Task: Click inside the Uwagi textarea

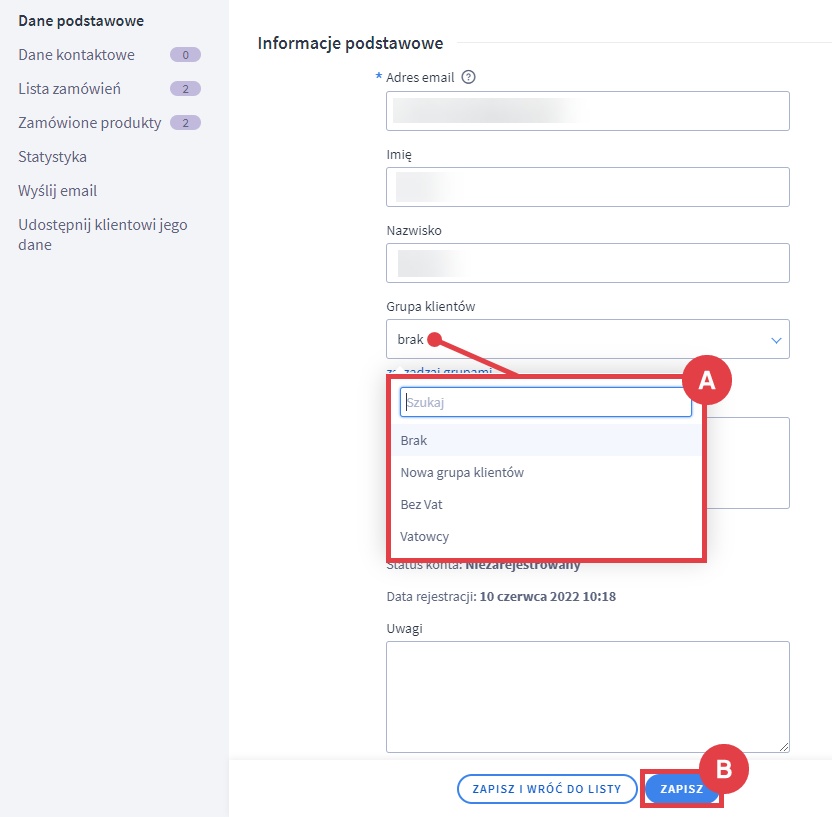Action: pos(587,696)
